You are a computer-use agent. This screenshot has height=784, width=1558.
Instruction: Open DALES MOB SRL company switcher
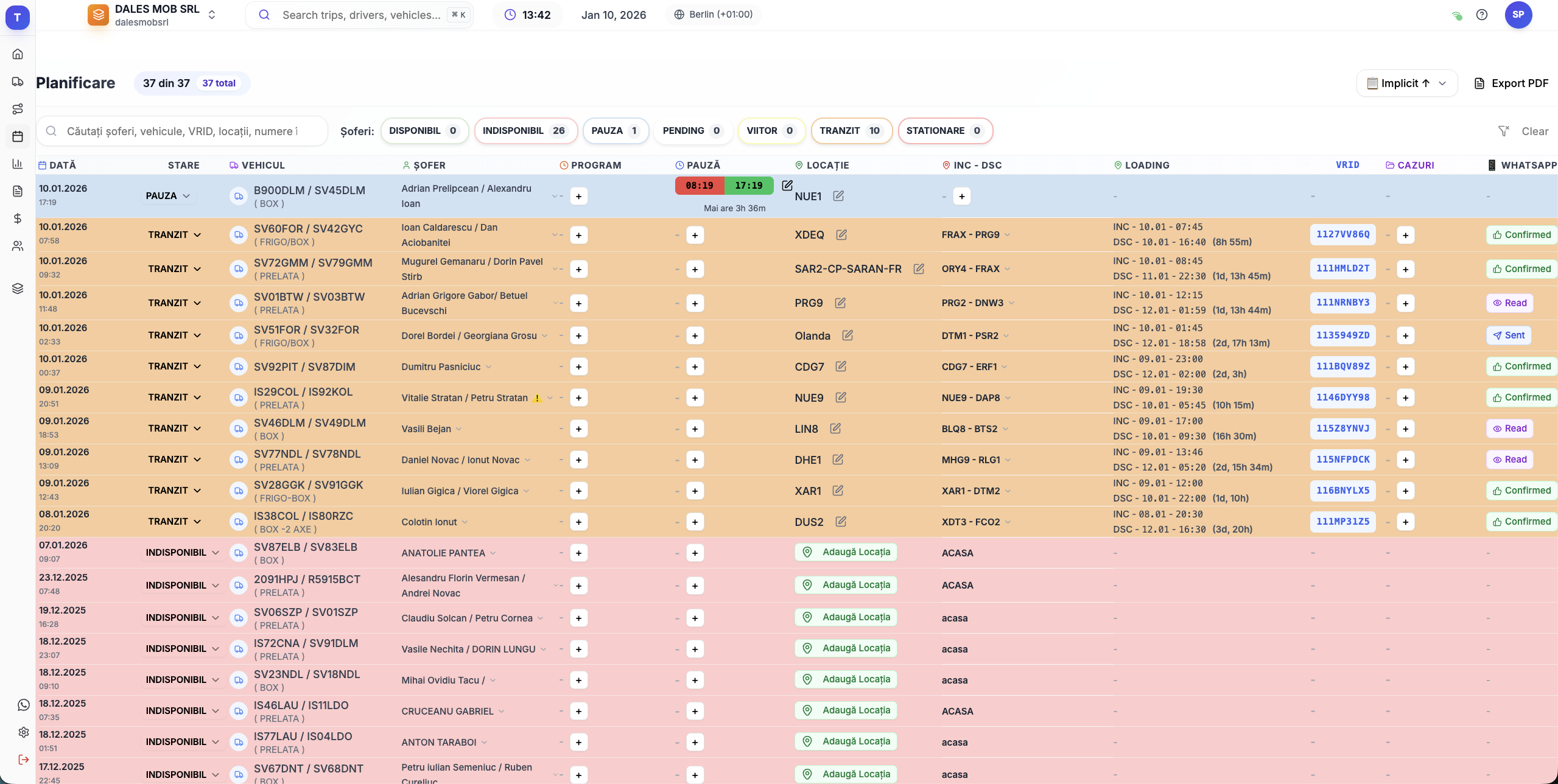pyautogui.click(x=152, y=15)
